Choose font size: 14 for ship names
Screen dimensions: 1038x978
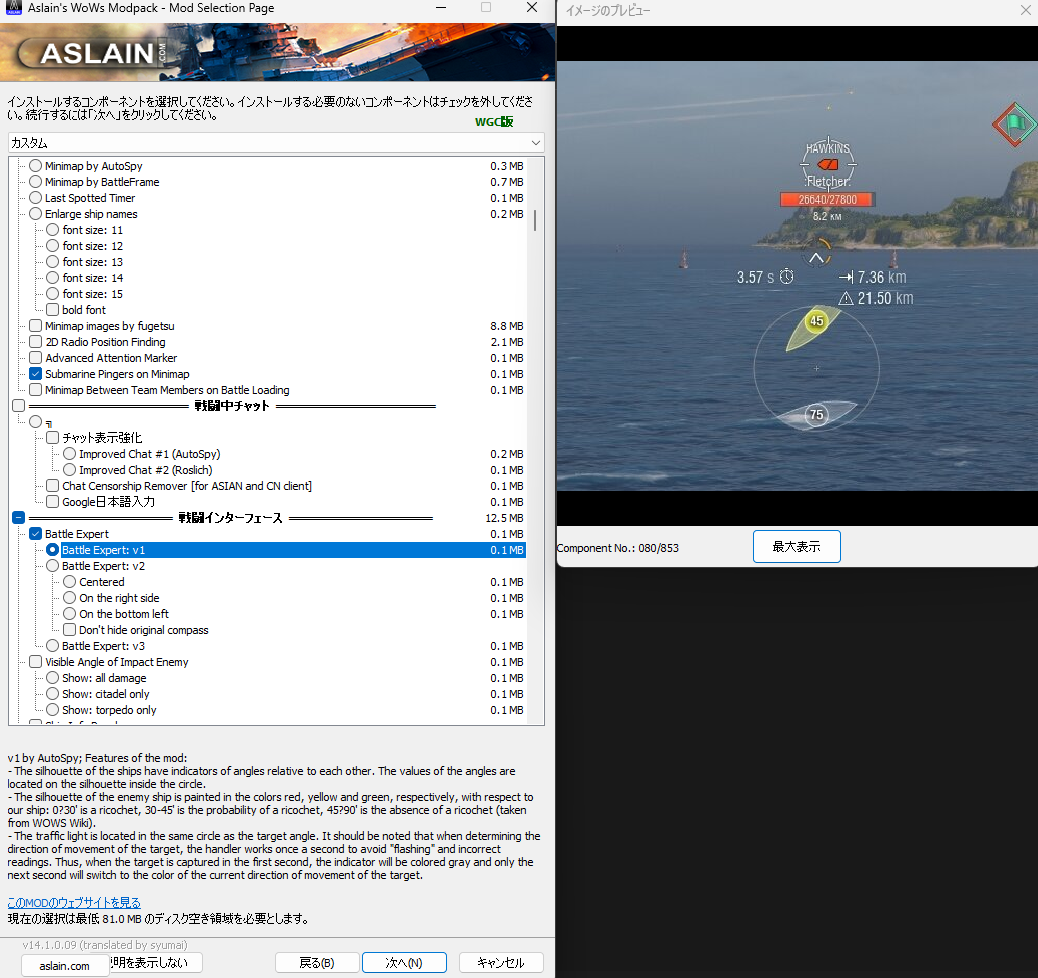coord(52,278)
